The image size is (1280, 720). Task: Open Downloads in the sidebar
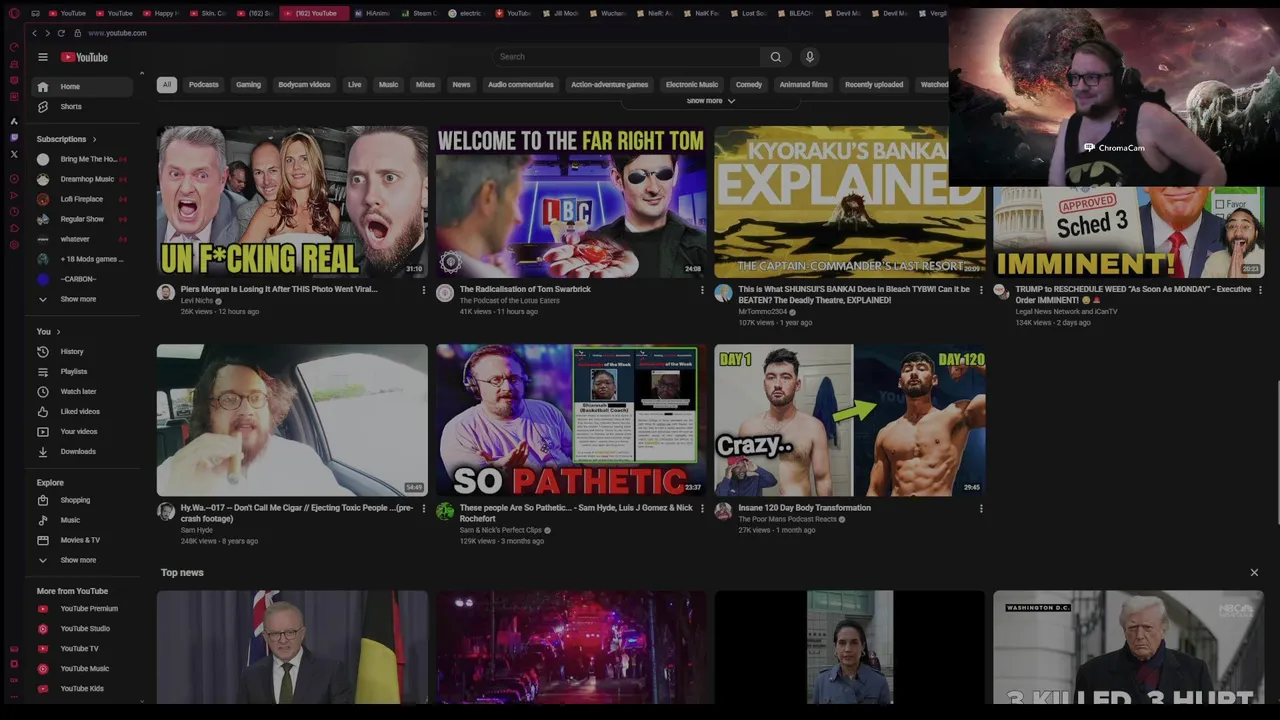tap(82, 452)
